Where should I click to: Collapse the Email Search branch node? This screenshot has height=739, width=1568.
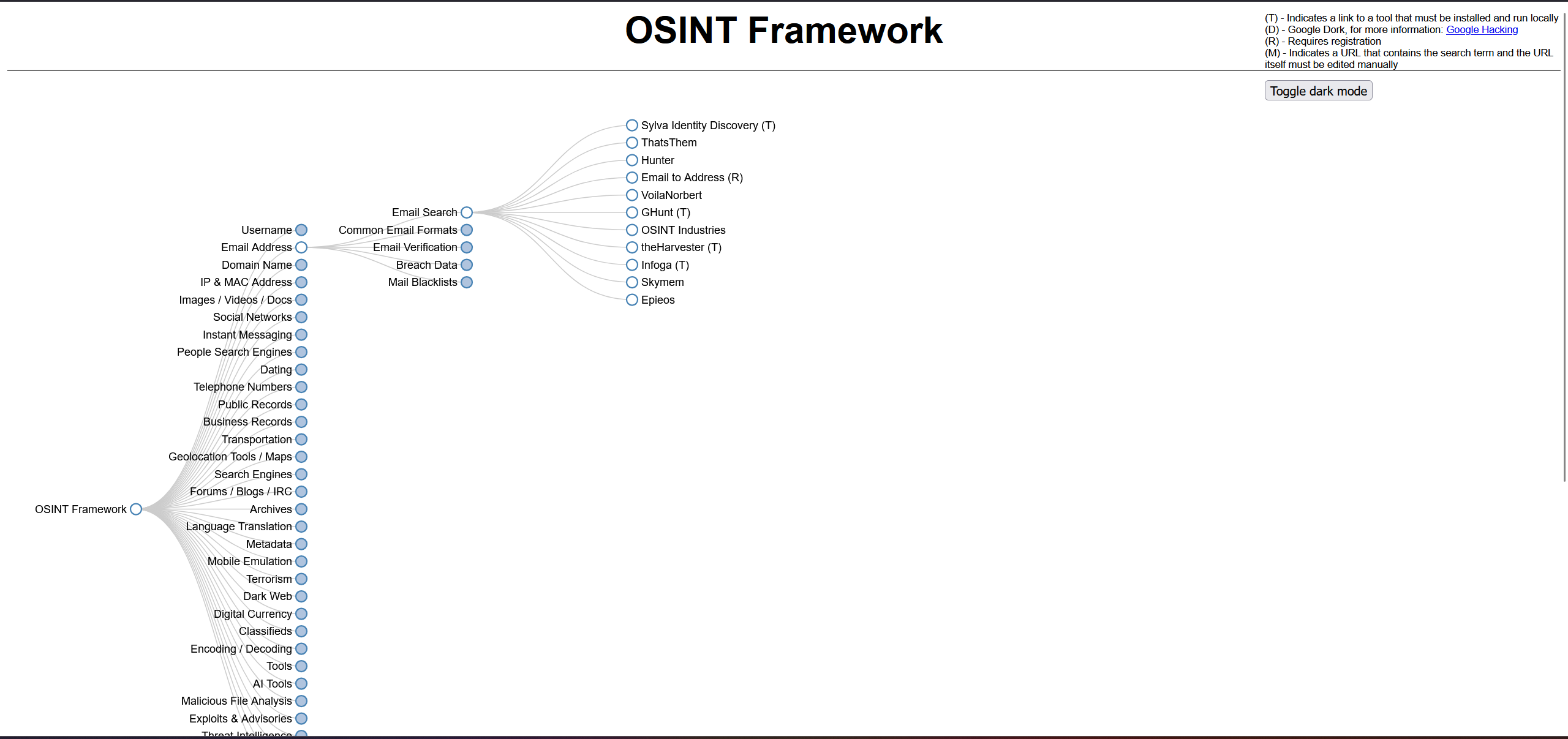(x=467, y=212)
